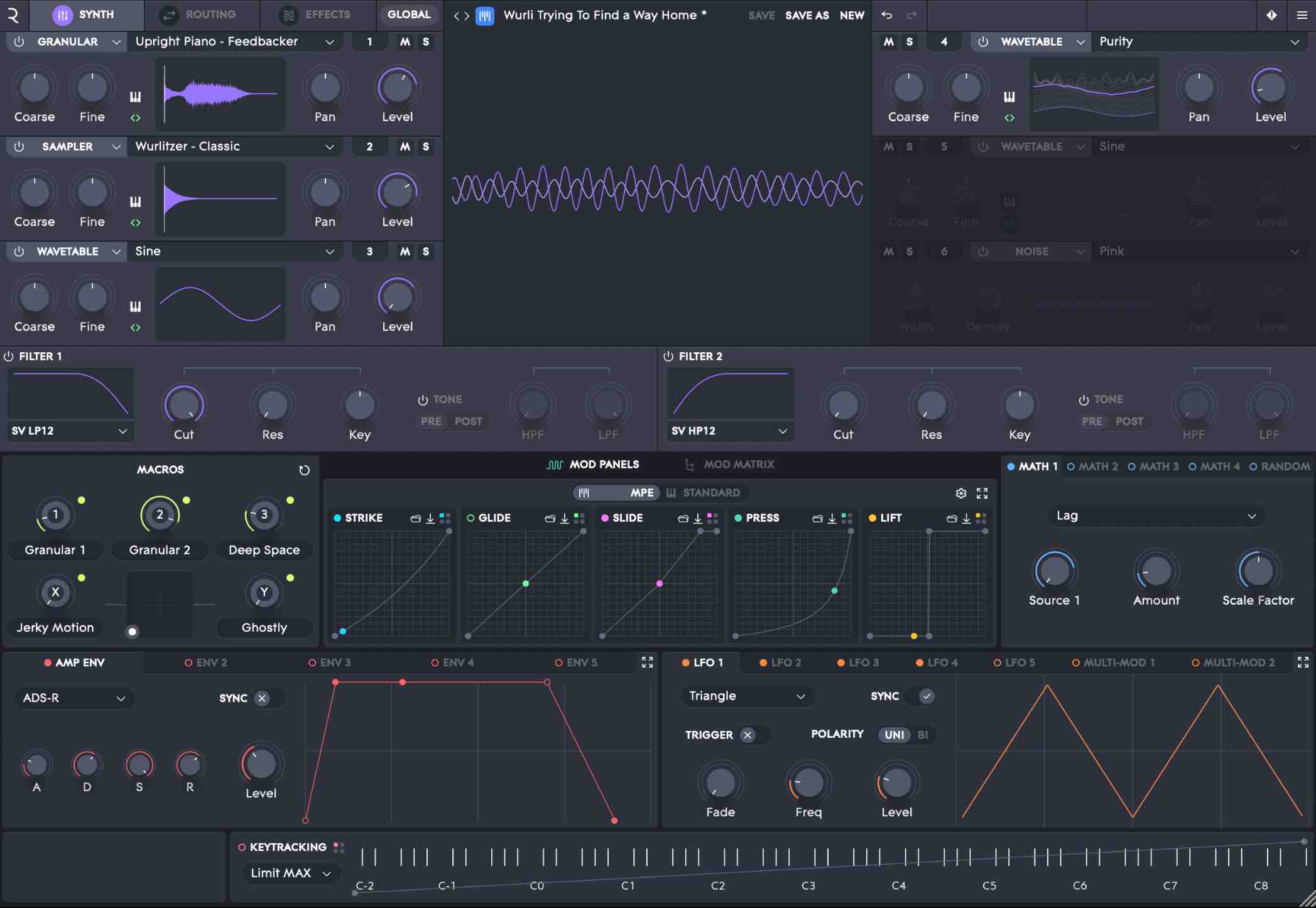Image resolution: width=1316 pixels, height=908 pixels.
Task: Click the Filter 1 Cut knob
Action: (x=183, y=406)
